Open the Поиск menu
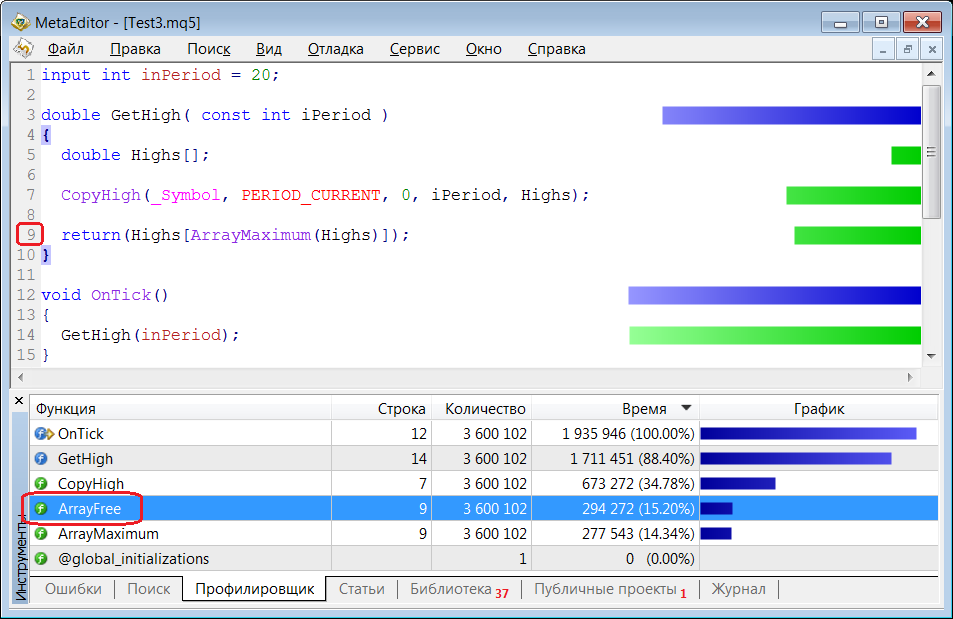 click(x=208, y=49)
